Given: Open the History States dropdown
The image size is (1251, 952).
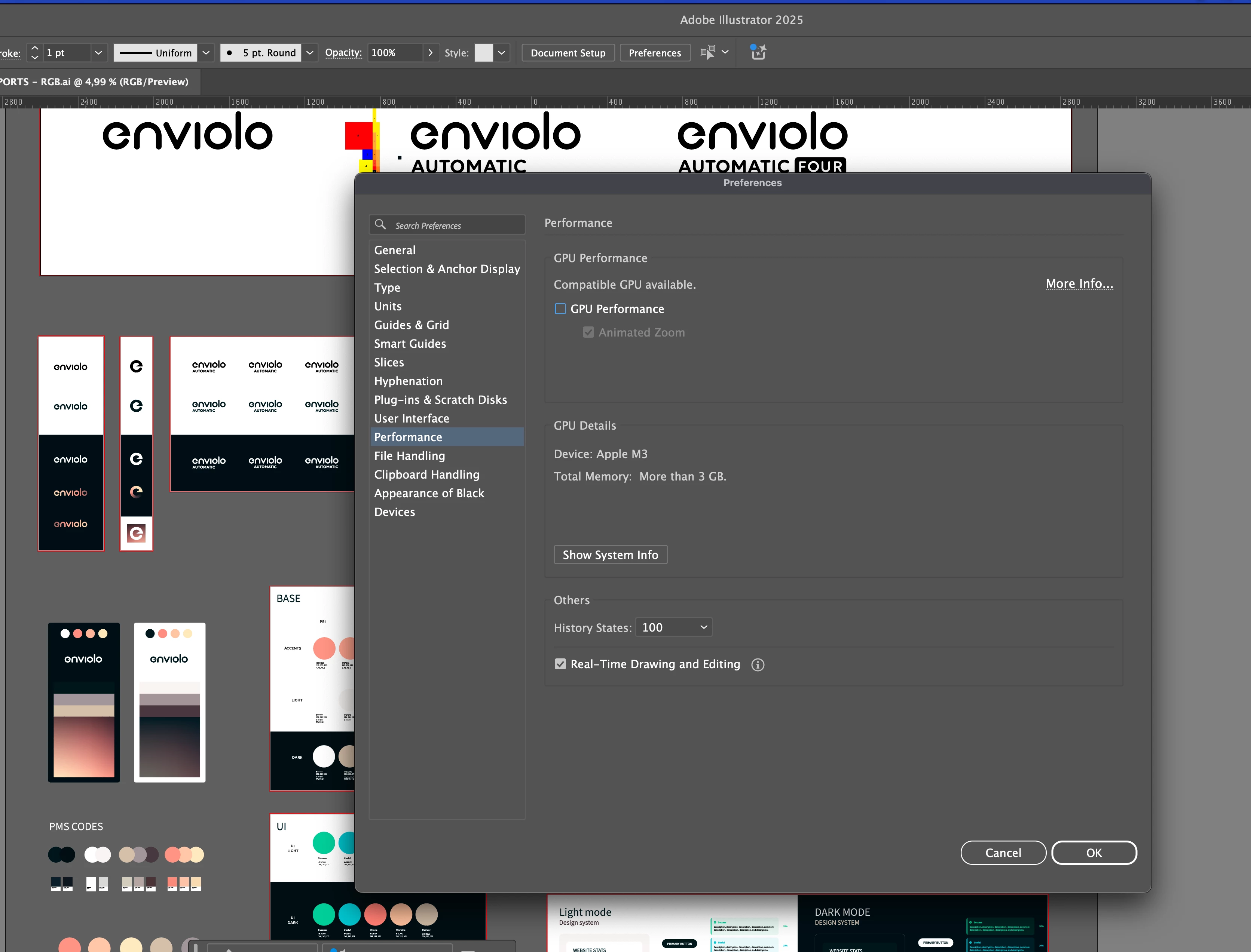Looking at the screenshot, I should tap(674, 627).
